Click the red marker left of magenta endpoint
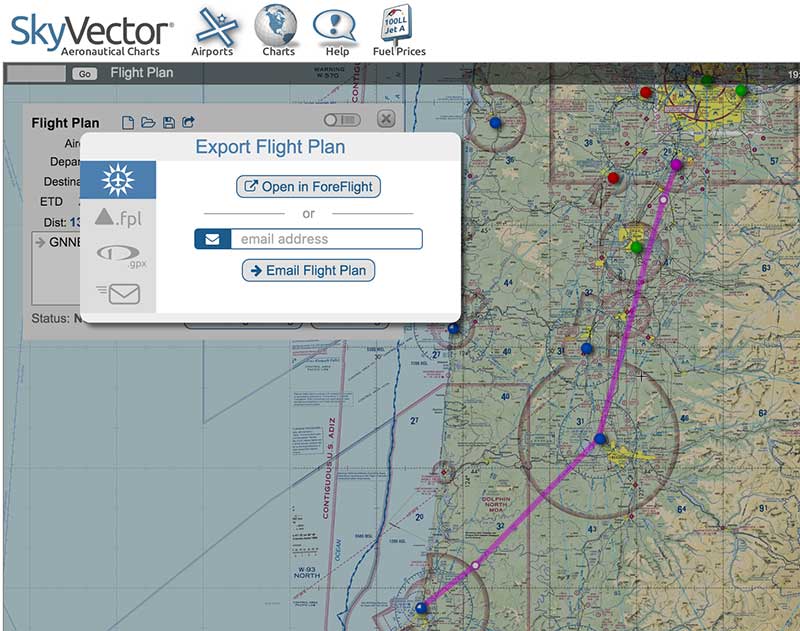This screenshot has width=800, height=631. coord(613,178)
